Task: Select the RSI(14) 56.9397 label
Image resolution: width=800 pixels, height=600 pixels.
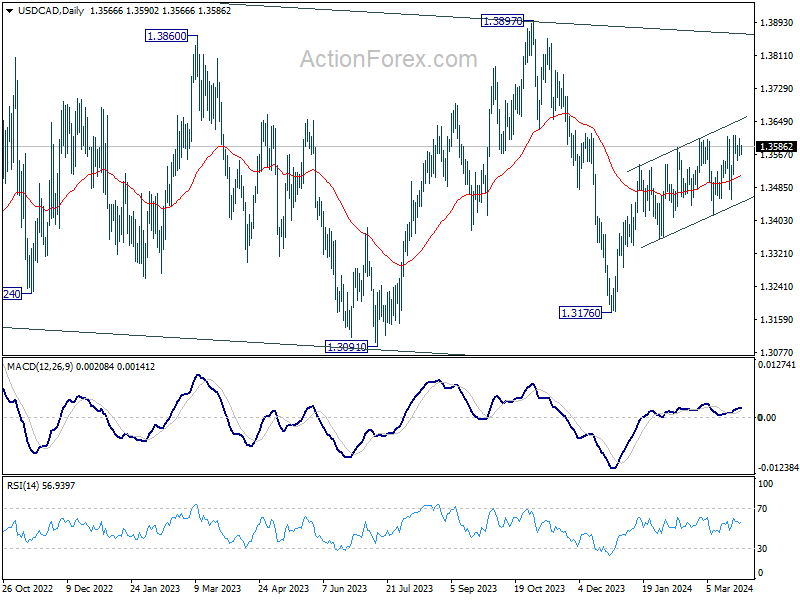Action: [x=41, y=486]
